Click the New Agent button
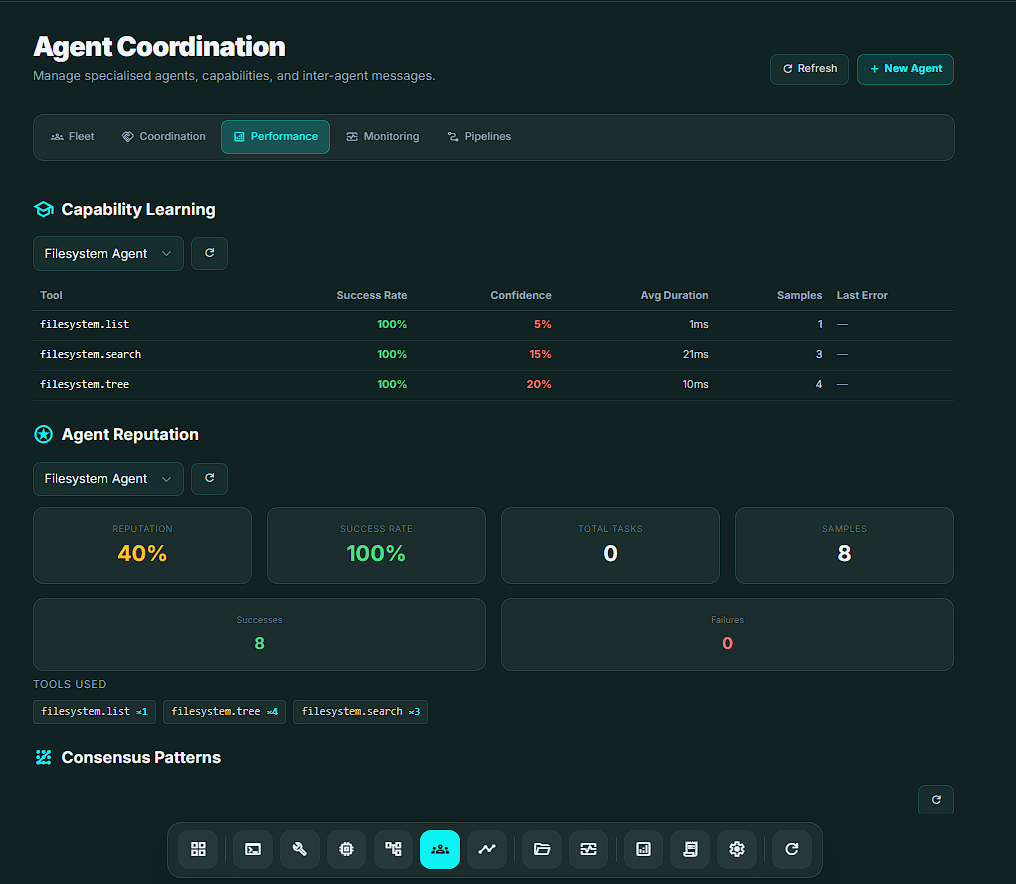Viewport: 1016px width, 884px height. coord(905,69)
